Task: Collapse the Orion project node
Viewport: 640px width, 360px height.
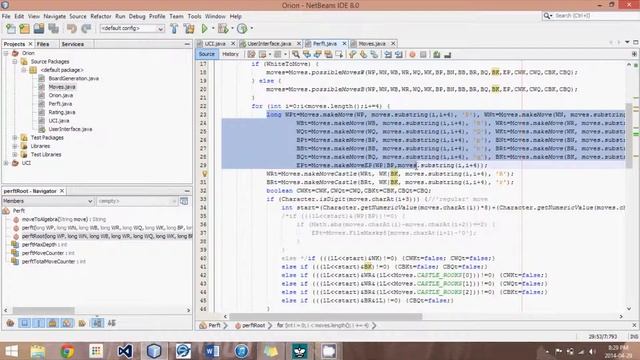Action: pyautogui.click(x=6, y=53)
